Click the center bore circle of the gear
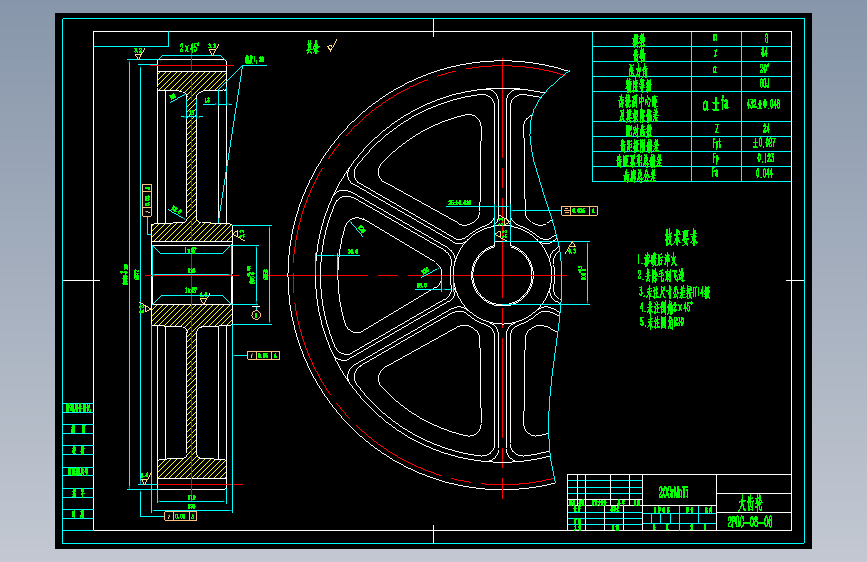Image resolution: width=867 pixels, height=562 pixels. tap(502, 275)
